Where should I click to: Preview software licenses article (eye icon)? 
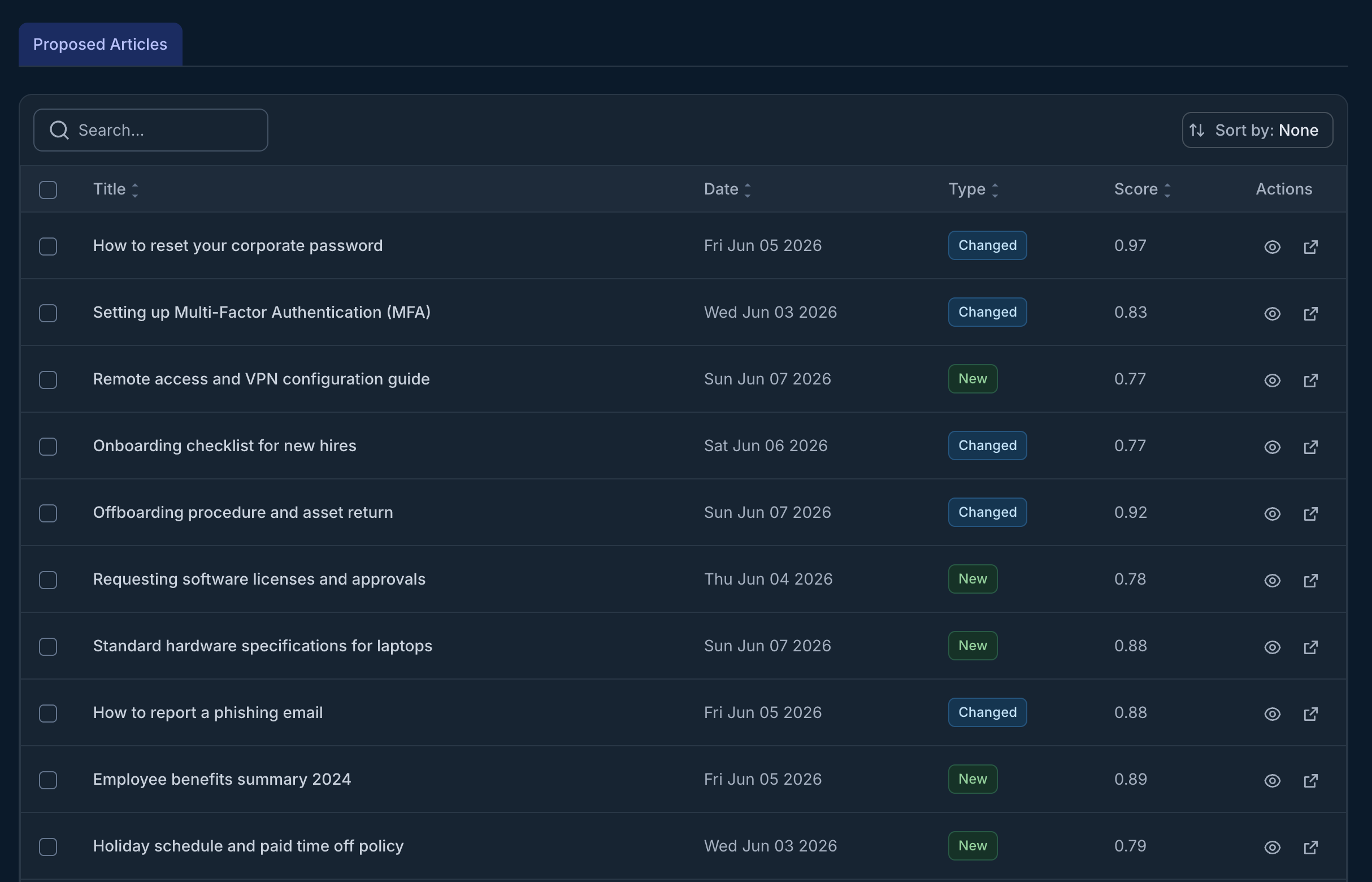tap(1272, 581)
